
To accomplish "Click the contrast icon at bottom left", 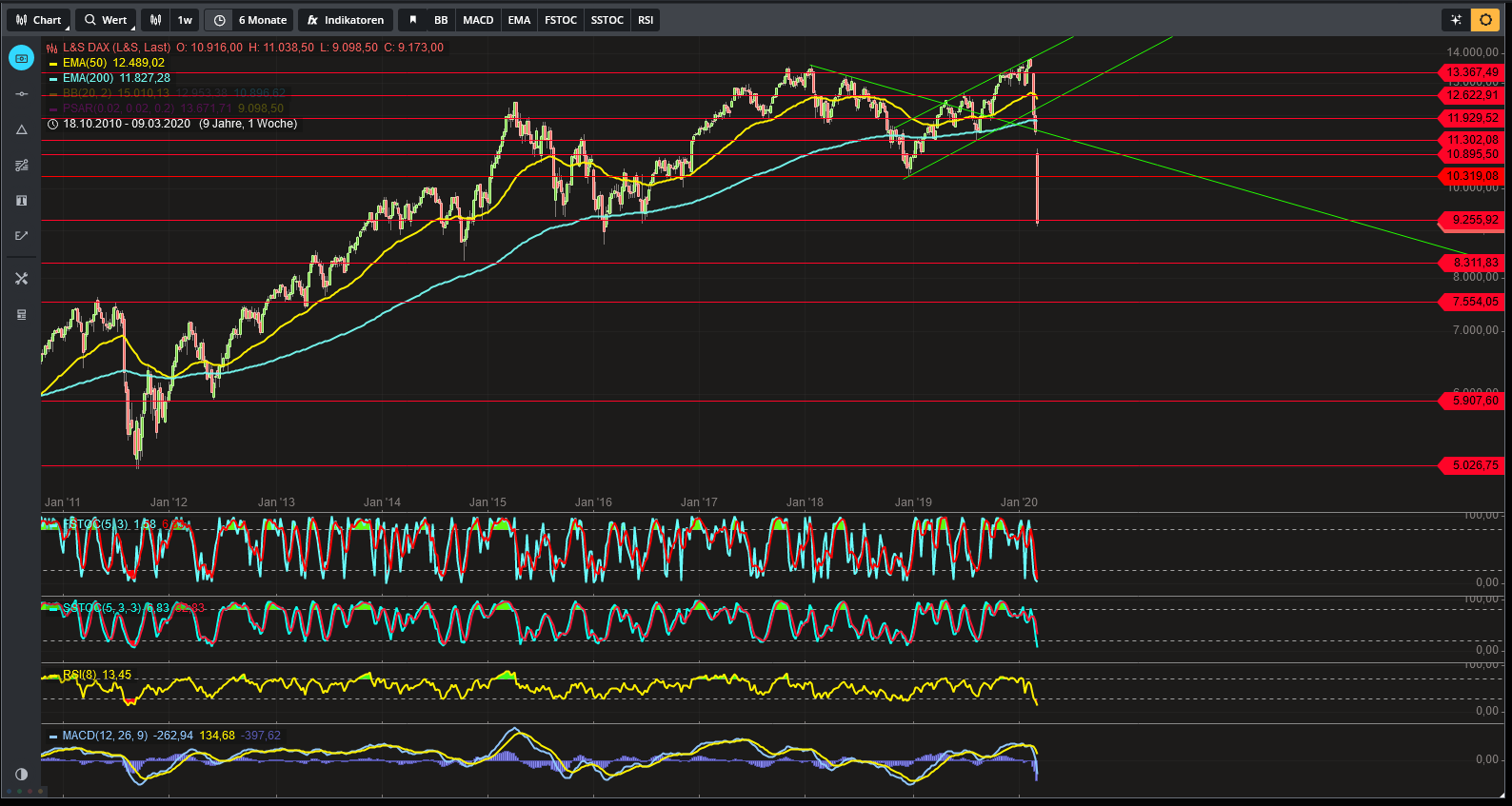I will 21,774.
